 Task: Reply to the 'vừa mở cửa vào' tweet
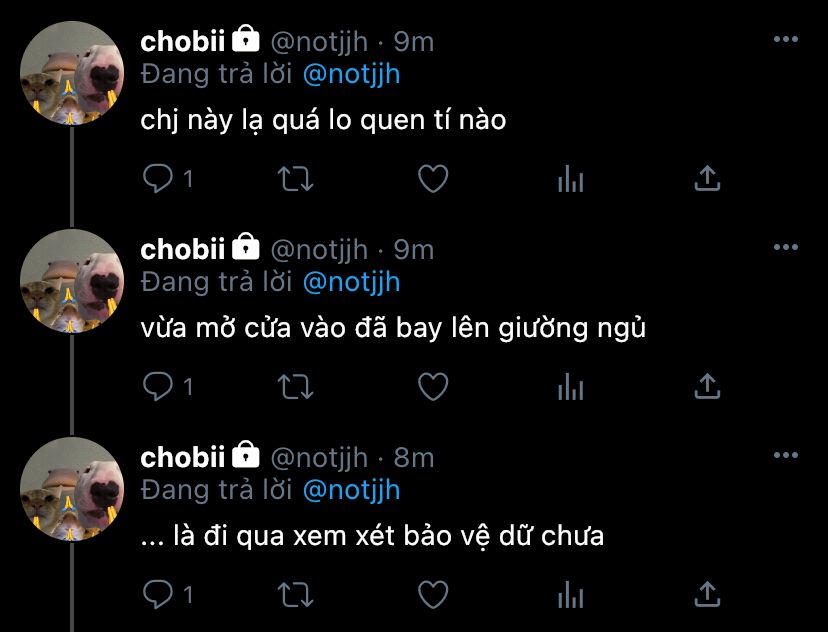click(x=158, y=386)
